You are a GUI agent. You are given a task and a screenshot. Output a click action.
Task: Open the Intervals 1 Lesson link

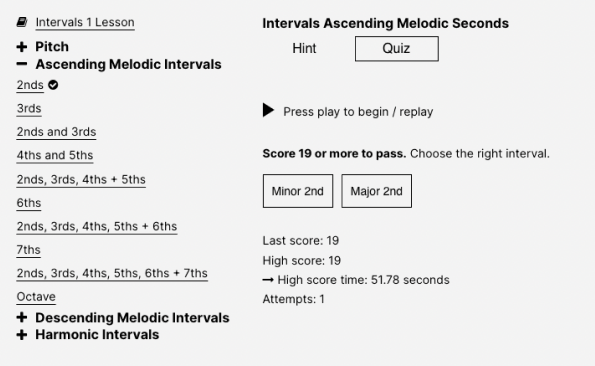[85, 22]
